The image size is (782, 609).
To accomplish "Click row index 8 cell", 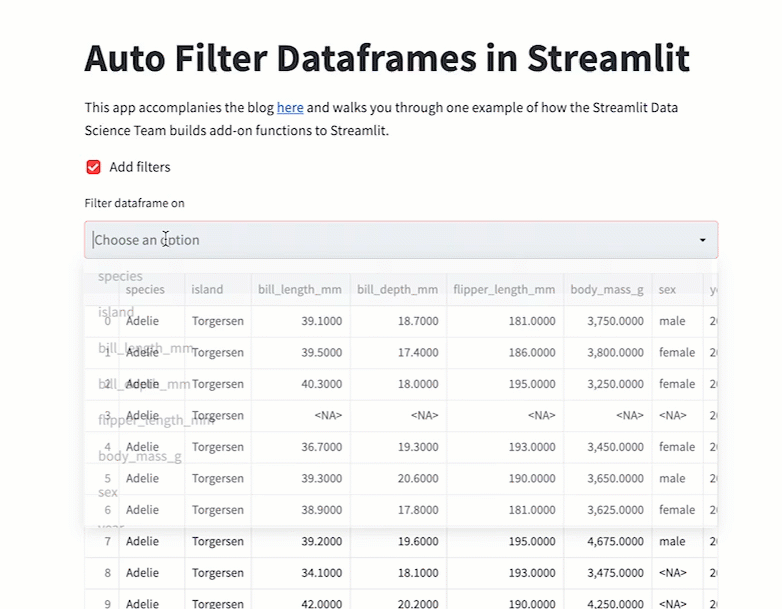I will click(x=102, y=573).
